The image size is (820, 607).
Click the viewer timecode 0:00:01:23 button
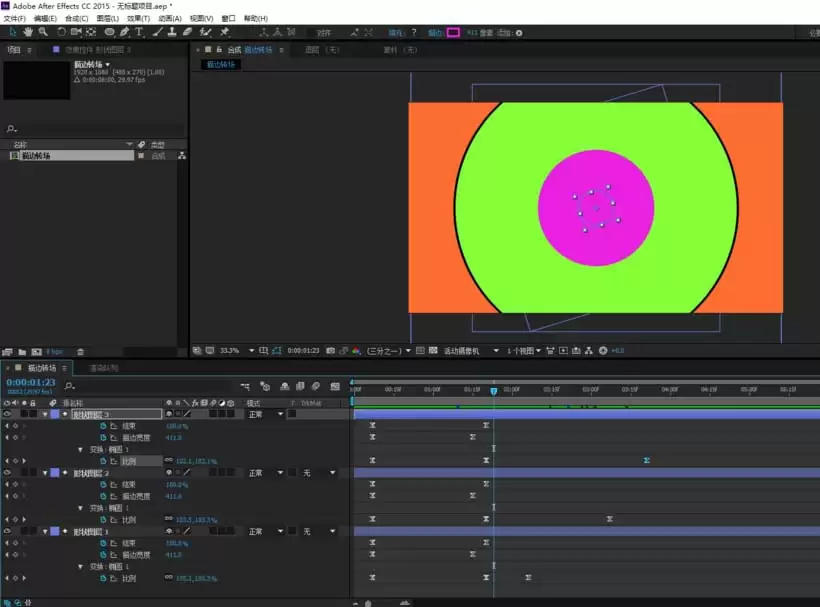coord(303,350)
